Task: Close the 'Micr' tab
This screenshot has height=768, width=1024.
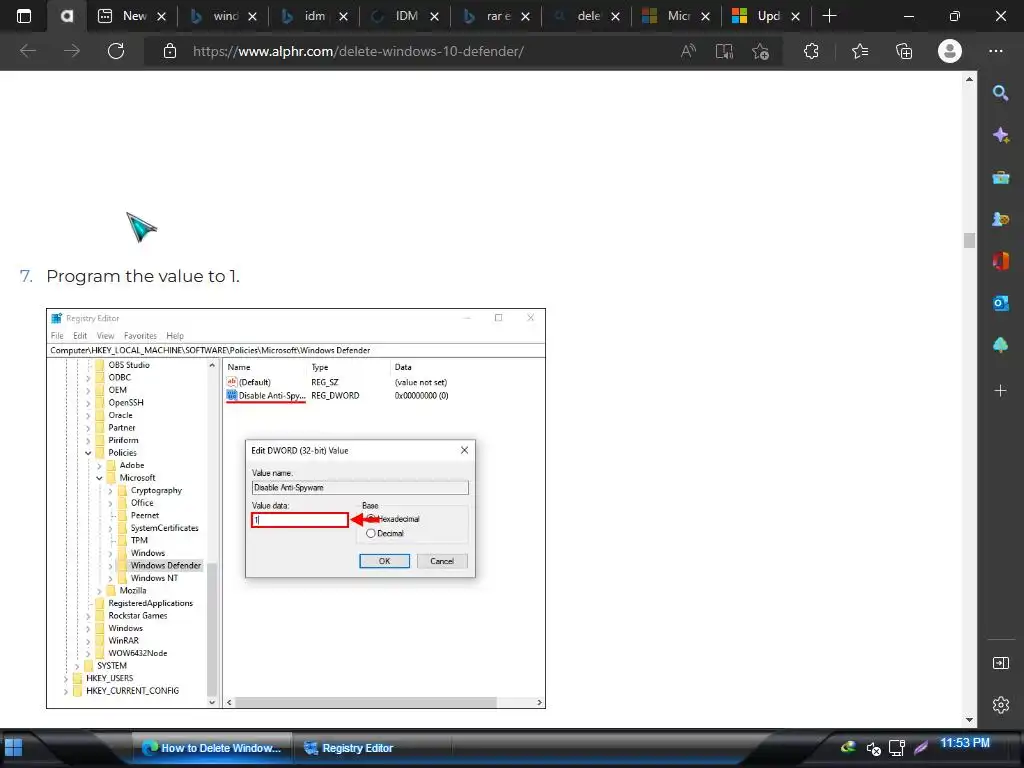Action: point(705,16)
